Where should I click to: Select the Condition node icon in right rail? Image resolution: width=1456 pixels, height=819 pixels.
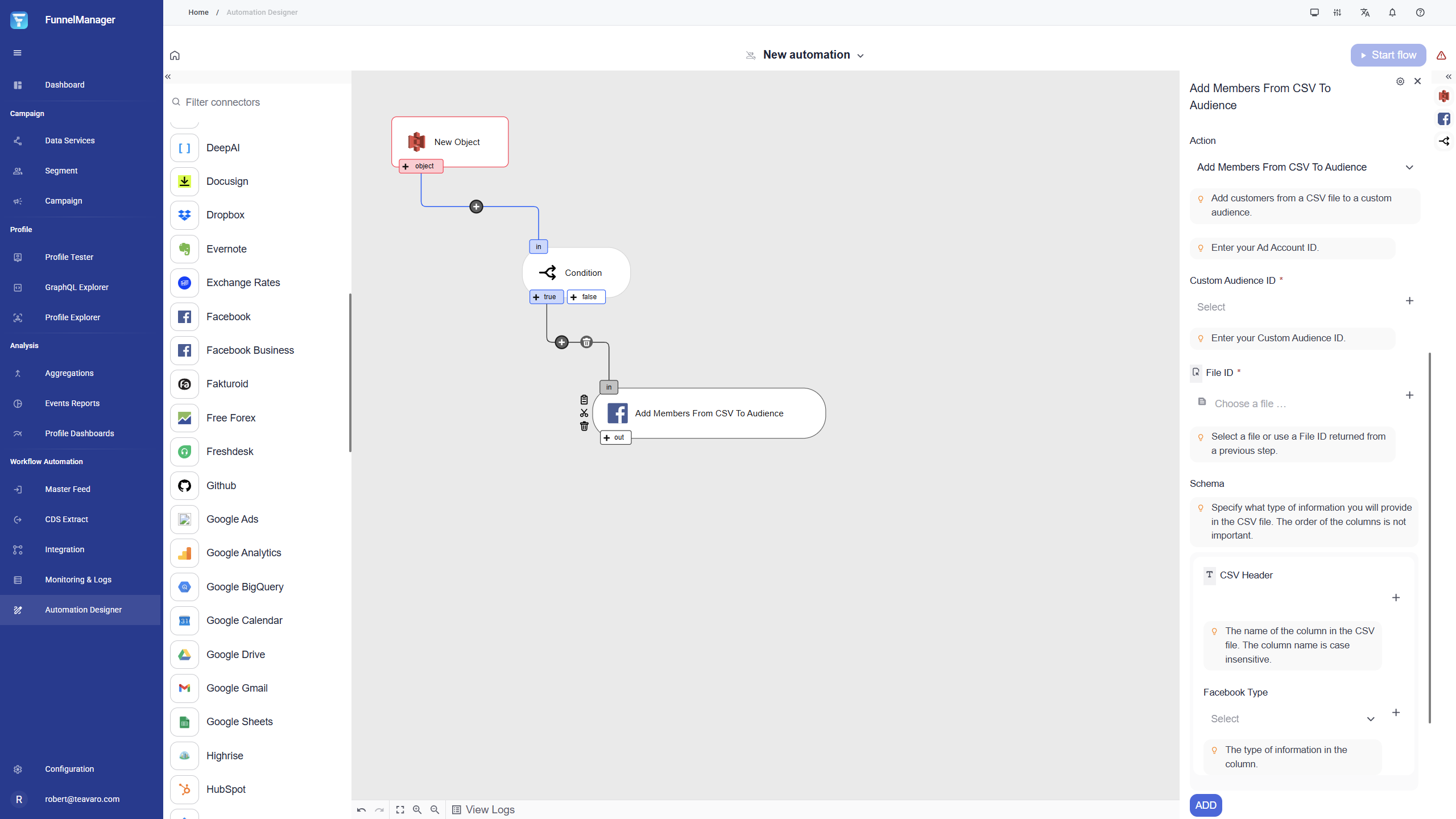1444,141
